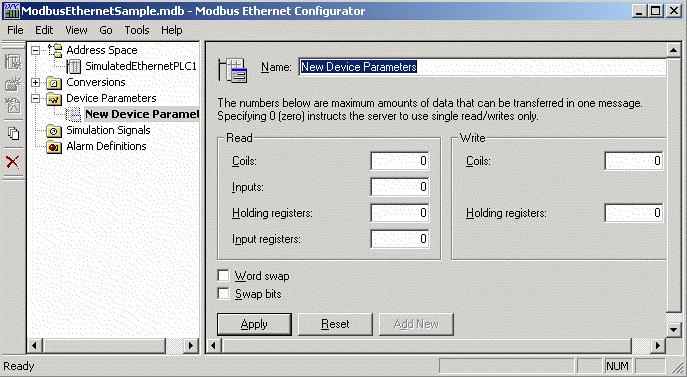Select the SimulatedEthernetPLC1 device icon

click(x=74, y=66)
